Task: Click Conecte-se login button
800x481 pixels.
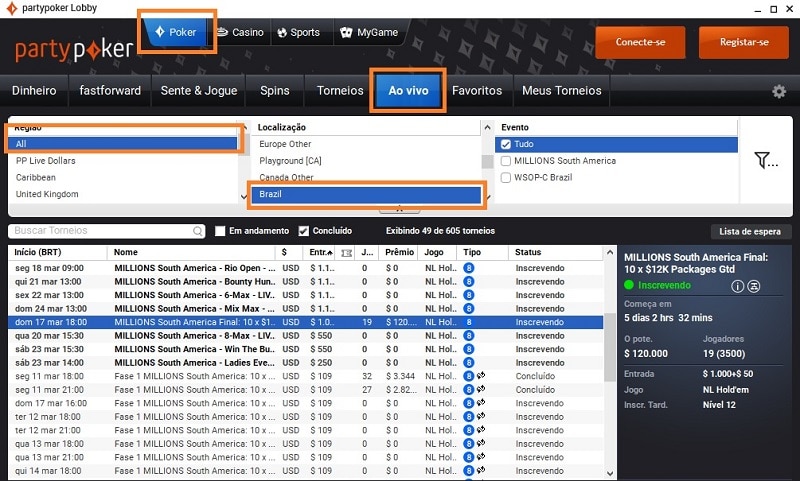Action: pyautogui.click(x=640, y=42)
